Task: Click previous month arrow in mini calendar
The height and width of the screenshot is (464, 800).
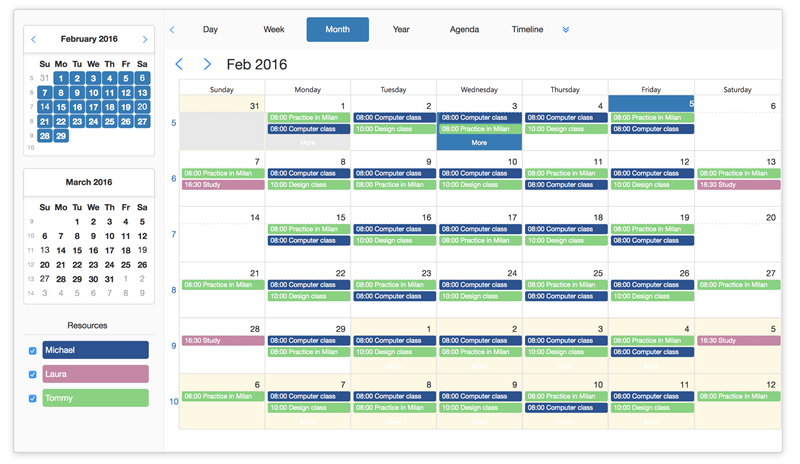Action: pyautogui.click(x=34, y=40)
